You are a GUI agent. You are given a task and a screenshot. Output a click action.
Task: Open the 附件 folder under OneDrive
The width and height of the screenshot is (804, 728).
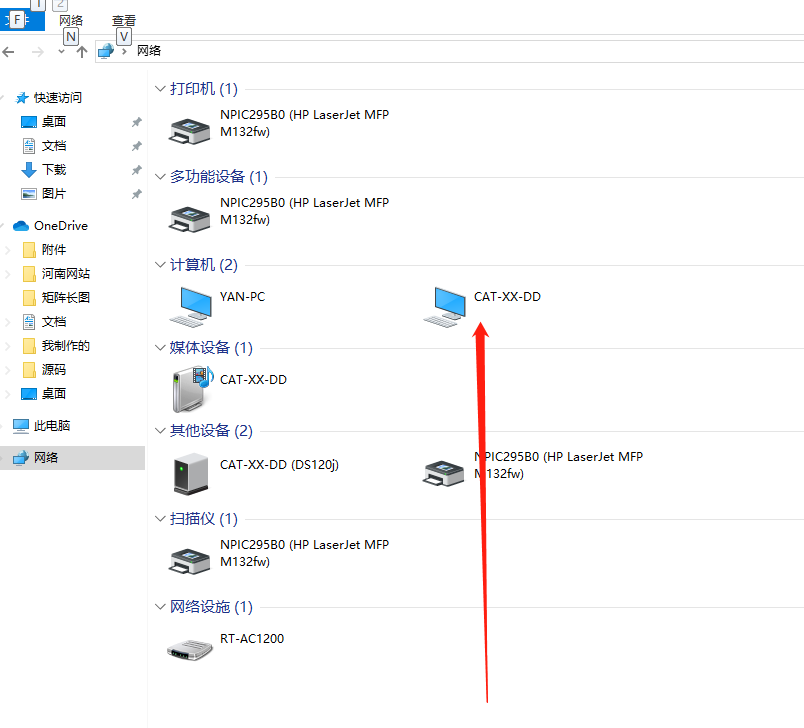pyautogui.click(x=53, y=250)
